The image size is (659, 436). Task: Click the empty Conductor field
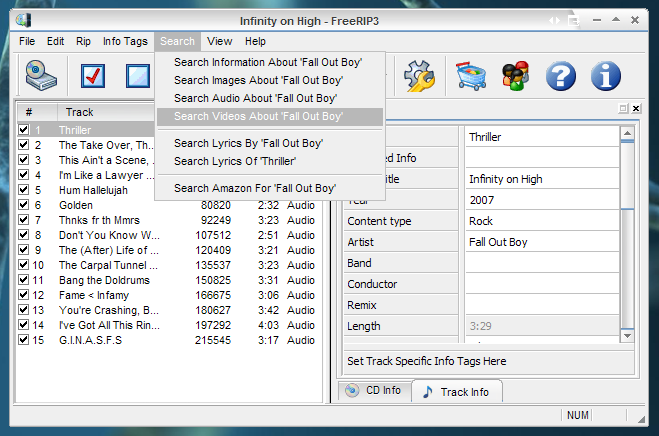click(542, 284)
